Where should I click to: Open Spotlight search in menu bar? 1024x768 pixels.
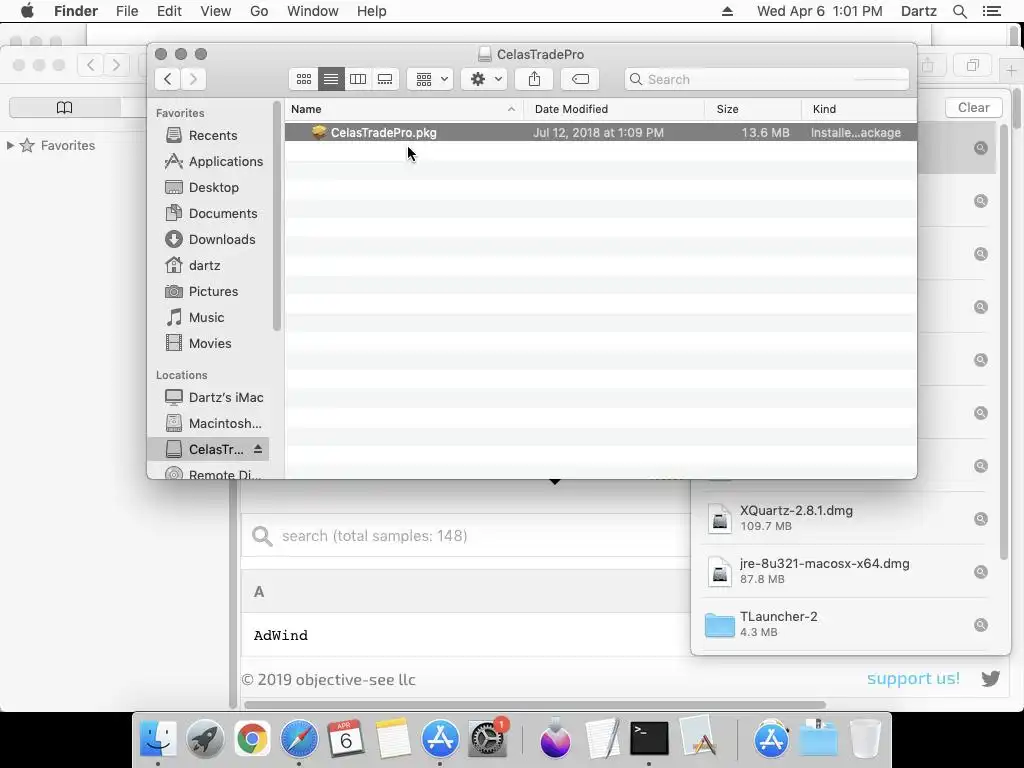(959, 11)
